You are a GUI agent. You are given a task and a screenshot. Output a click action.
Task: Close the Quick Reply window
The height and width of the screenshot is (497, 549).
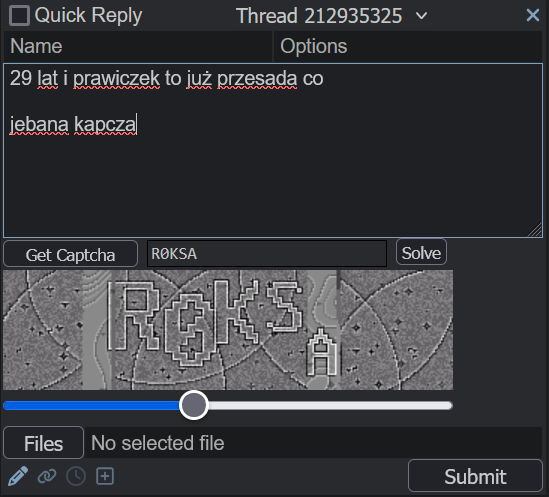(x=533, y=15)
